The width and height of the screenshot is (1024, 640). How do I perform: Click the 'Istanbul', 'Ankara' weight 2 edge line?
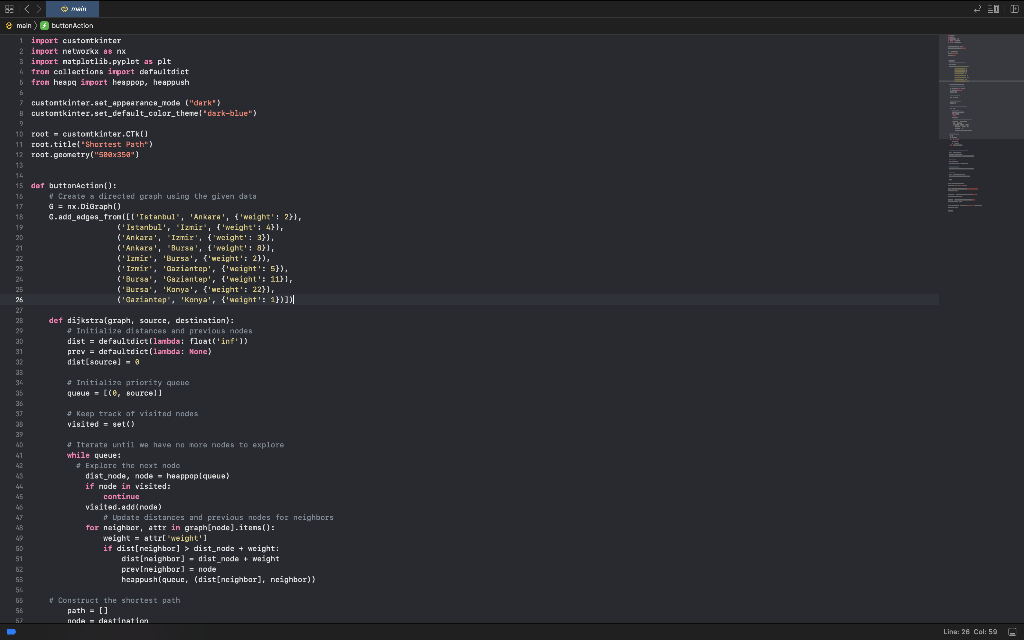[176, 217]
